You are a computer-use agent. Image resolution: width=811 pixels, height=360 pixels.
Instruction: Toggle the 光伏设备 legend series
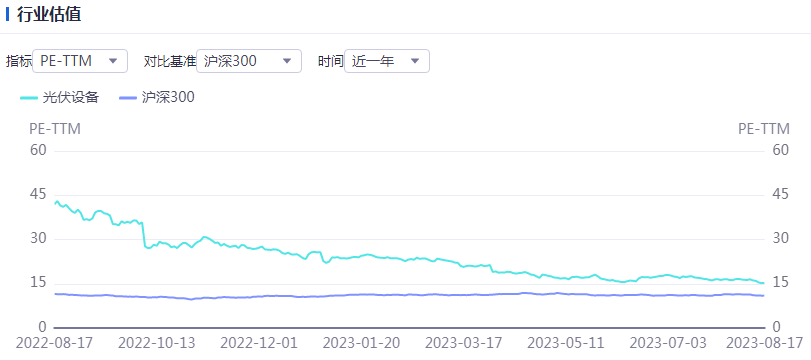point(59,97)
